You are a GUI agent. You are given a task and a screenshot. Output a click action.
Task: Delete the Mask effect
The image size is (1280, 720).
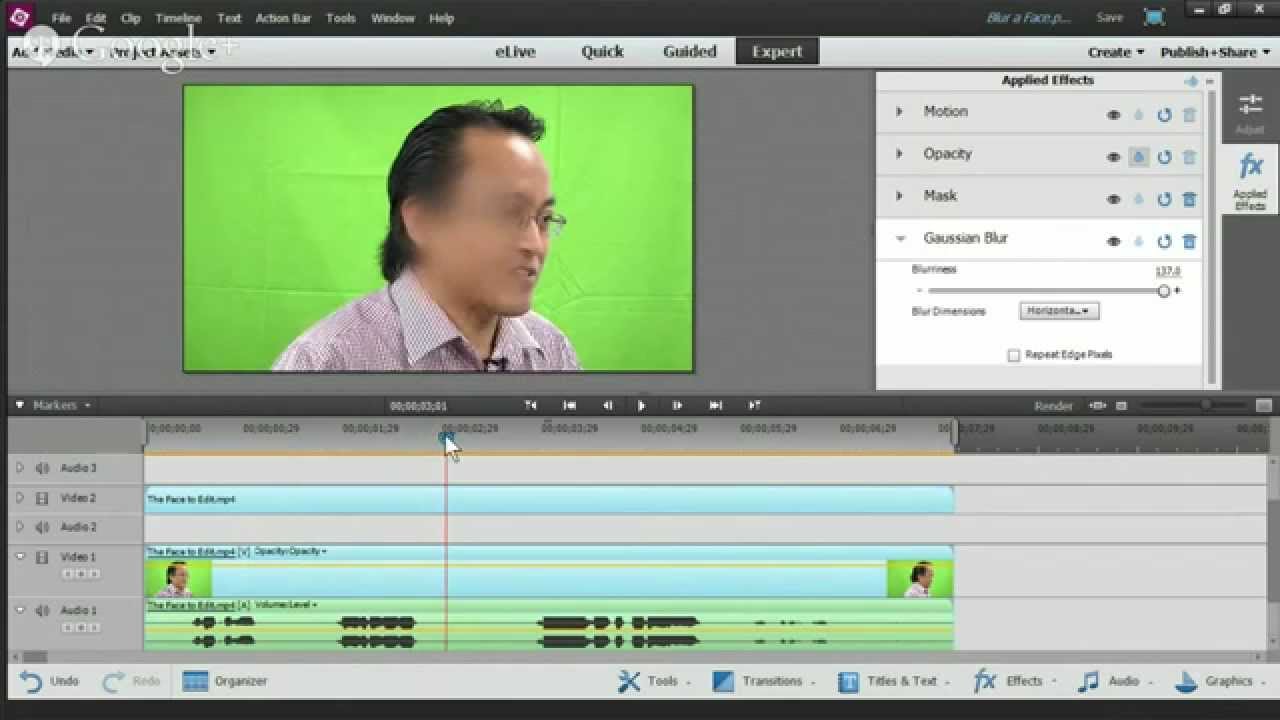1189,199
